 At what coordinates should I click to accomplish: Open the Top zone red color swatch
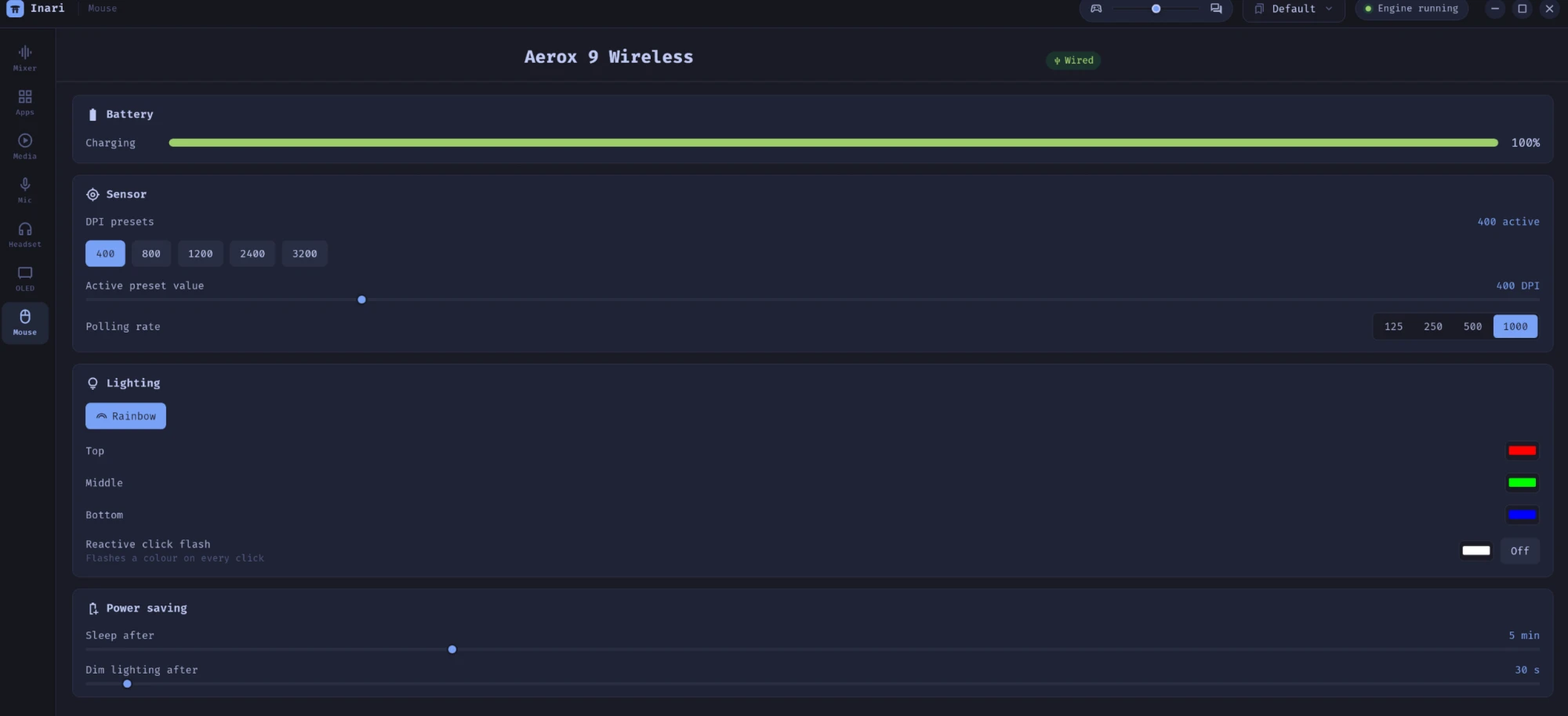[x=1522, y=451]
